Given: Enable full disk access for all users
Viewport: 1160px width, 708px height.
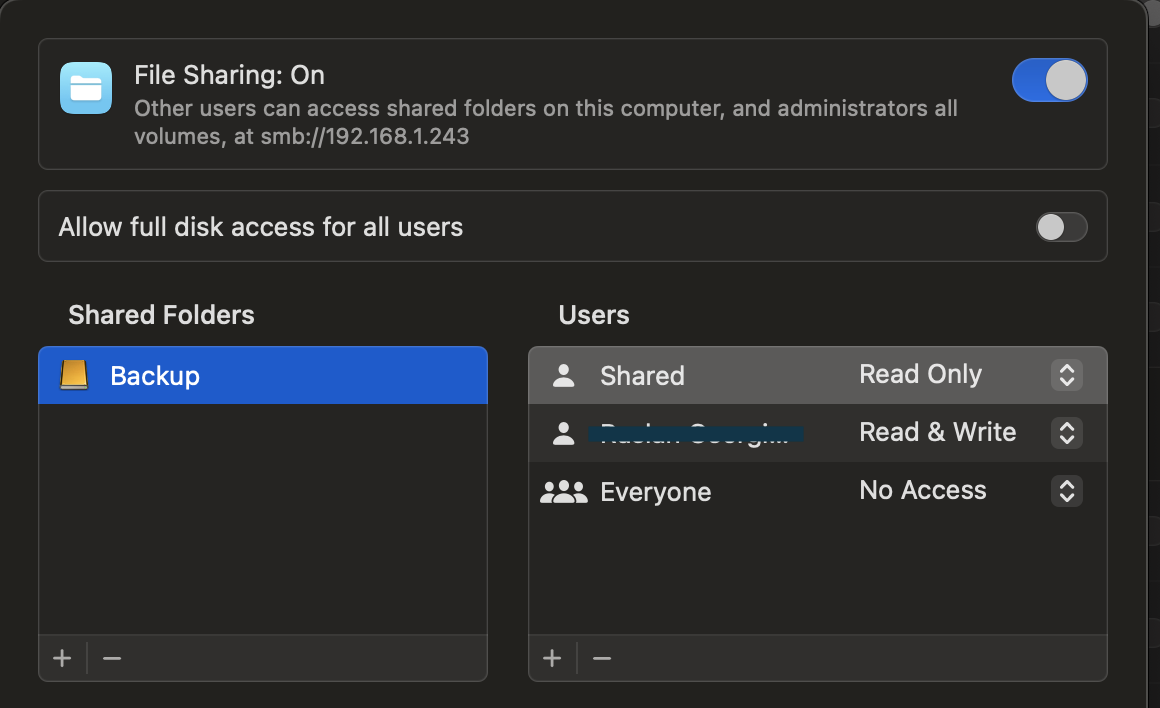Looking at the screenshot, I should point(1061,227).
